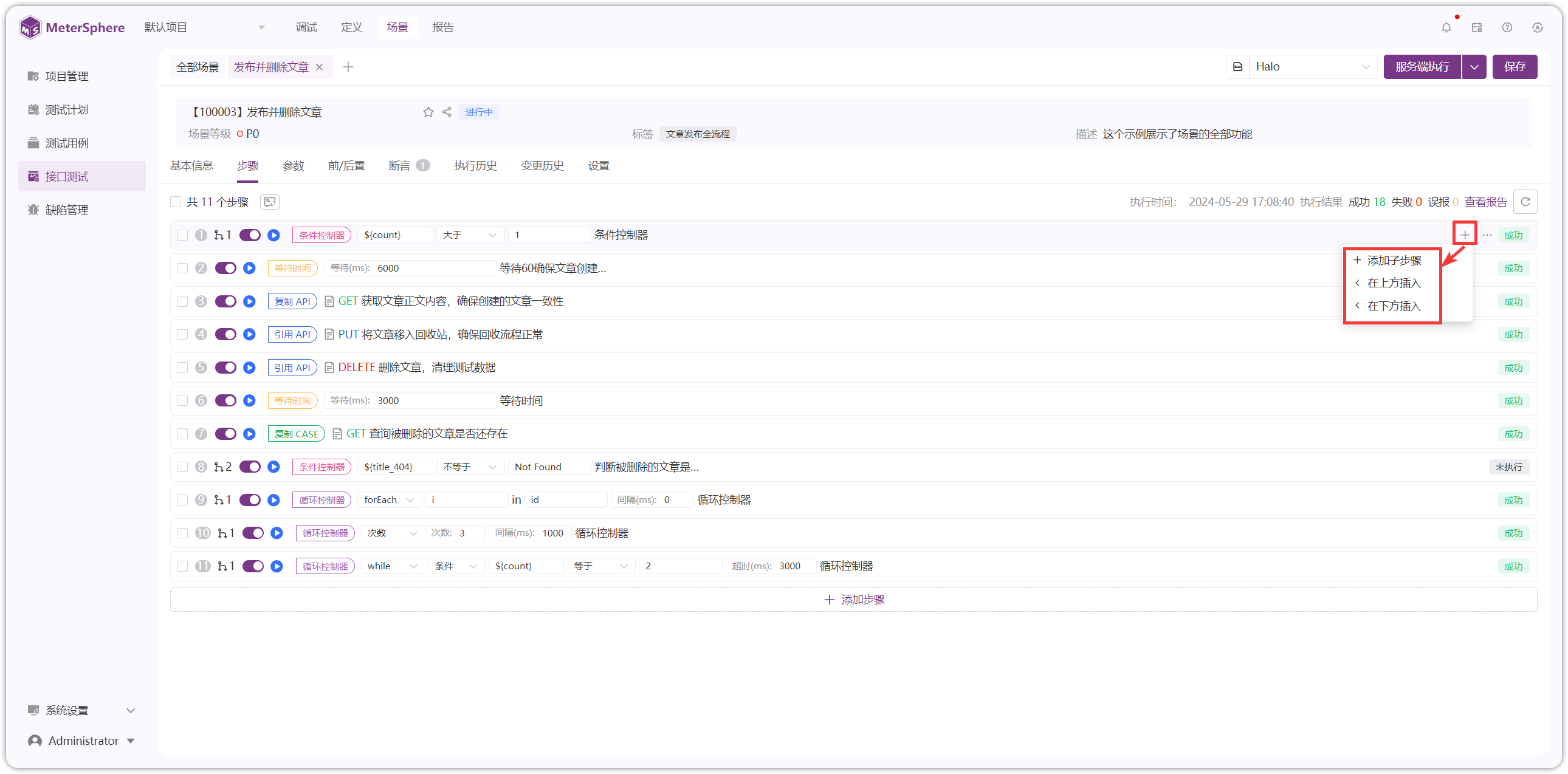The height and width of the screenshot is (774, 1568).
Task: Click the plus icon on the condition controller row
Action: (1465, 235)
